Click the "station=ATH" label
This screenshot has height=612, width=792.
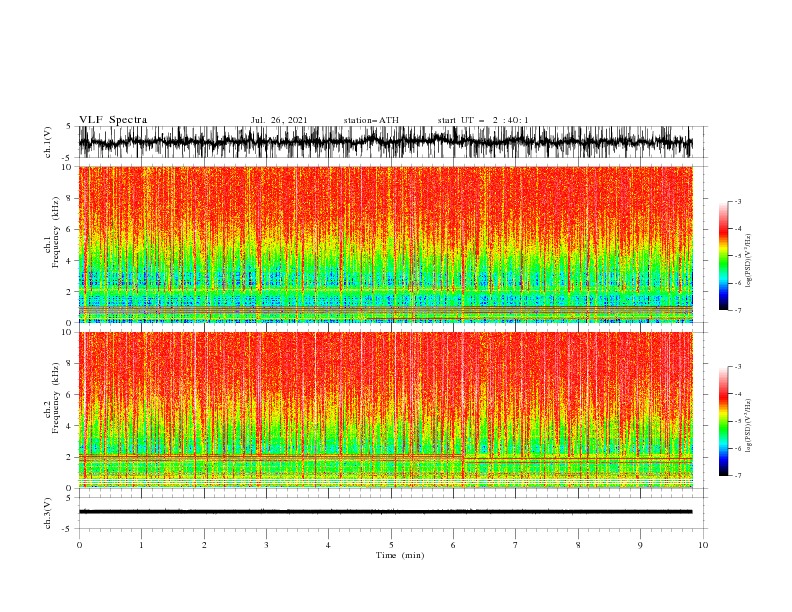tap(371, 120)
